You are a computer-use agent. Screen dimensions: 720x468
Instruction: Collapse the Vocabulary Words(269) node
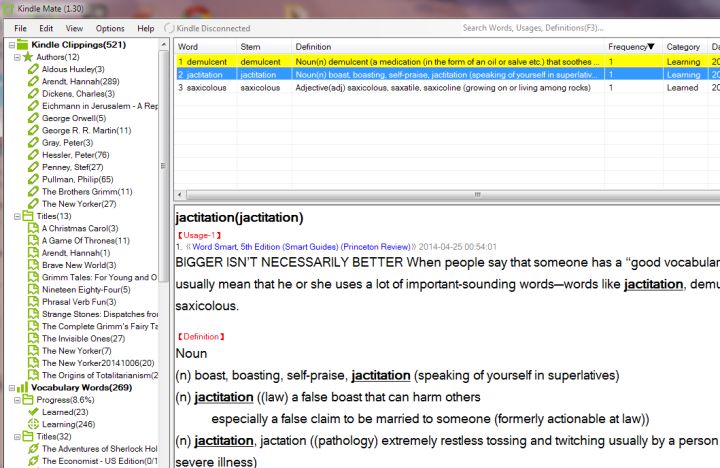pyautogui.click(x=11, y=388)
